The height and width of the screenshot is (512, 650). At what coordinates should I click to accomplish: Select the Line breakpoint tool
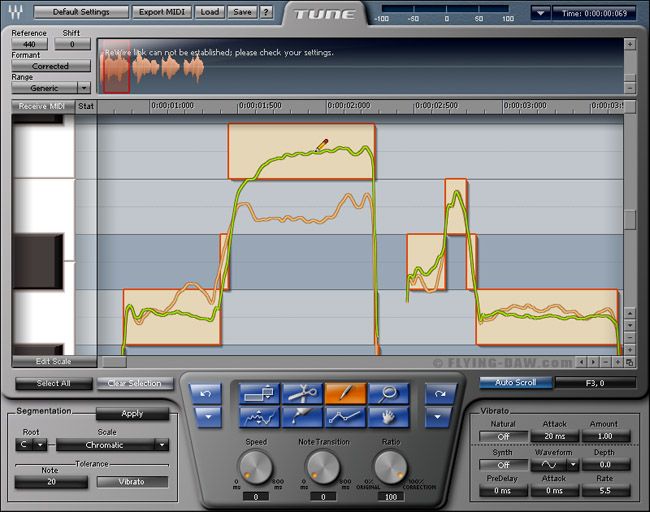(x=345, y=417)
